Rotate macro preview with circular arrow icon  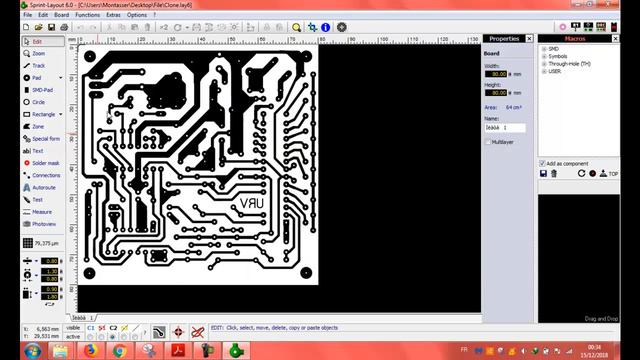[581, 173]
